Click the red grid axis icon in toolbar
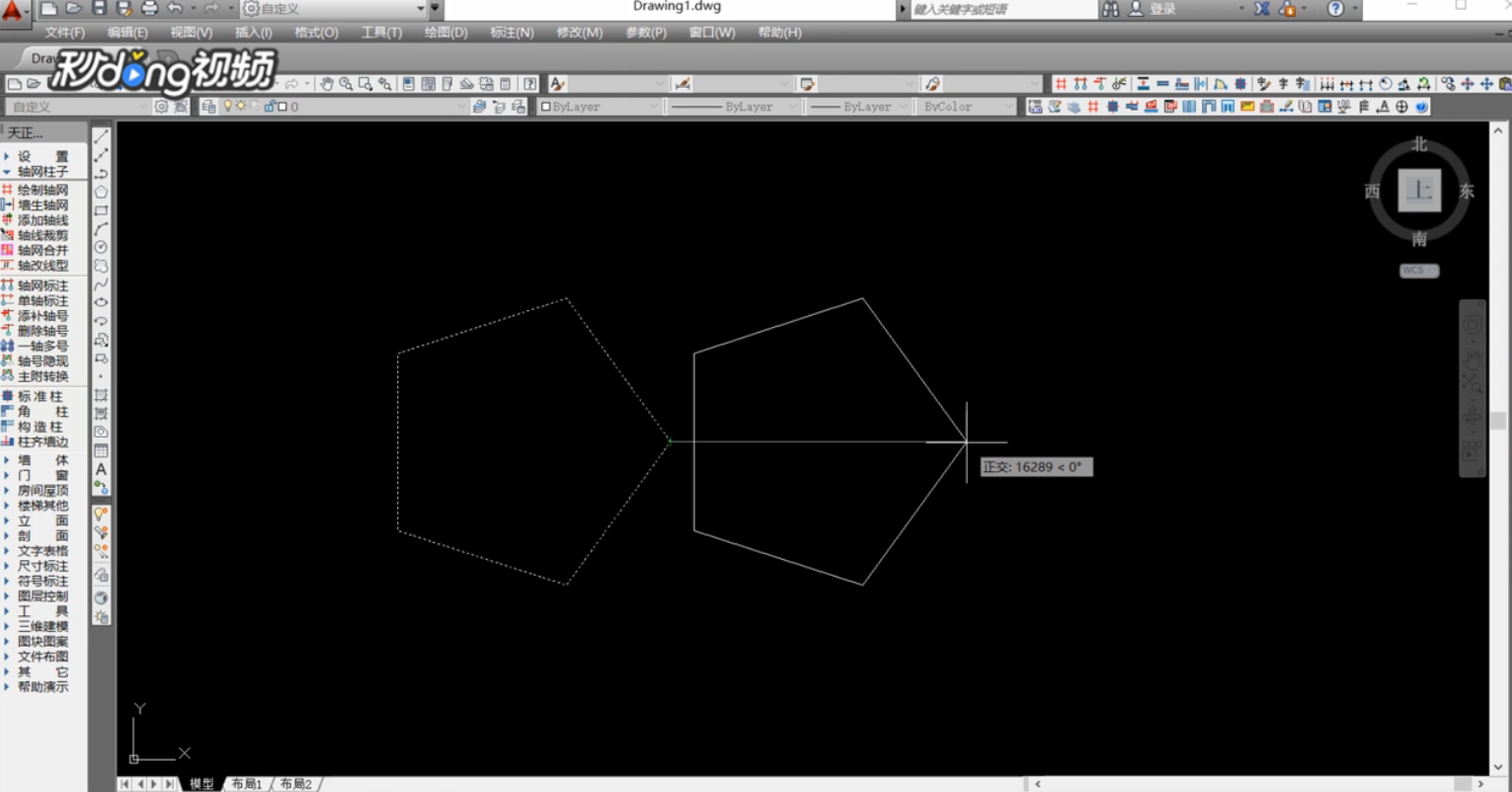The height and width of the screenshot is (792, 1512). [x=1061, y=84]
